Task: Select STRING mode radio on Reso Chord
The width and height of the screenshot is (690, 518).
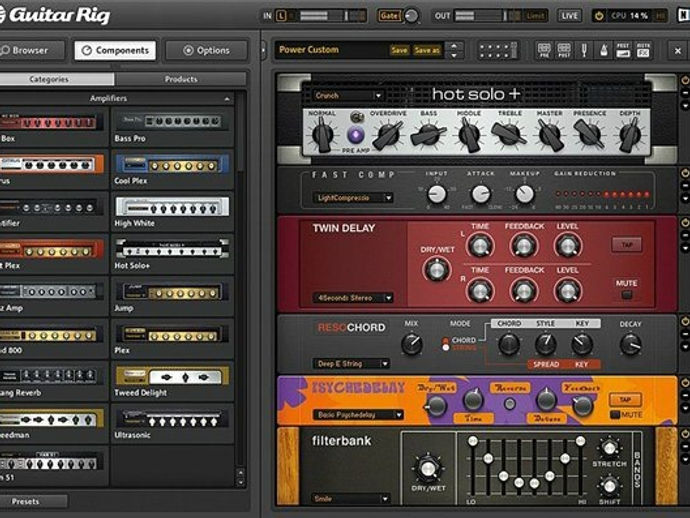Action: [446, 348]
